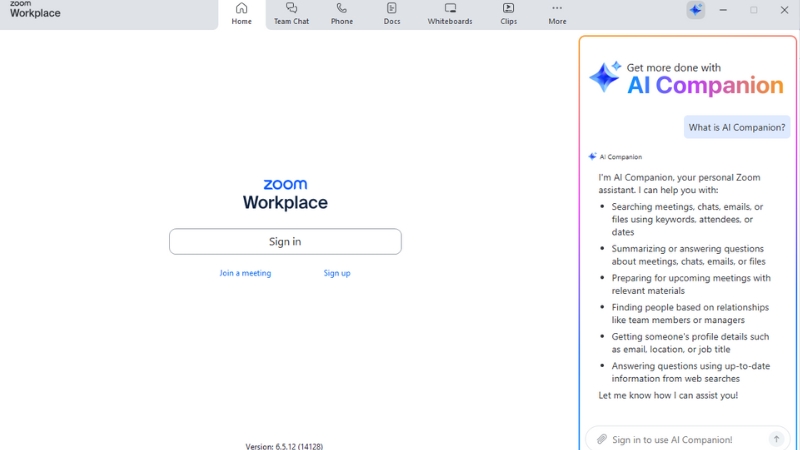Maximize the Zoom Workplace window

click(x=754, y=10)
